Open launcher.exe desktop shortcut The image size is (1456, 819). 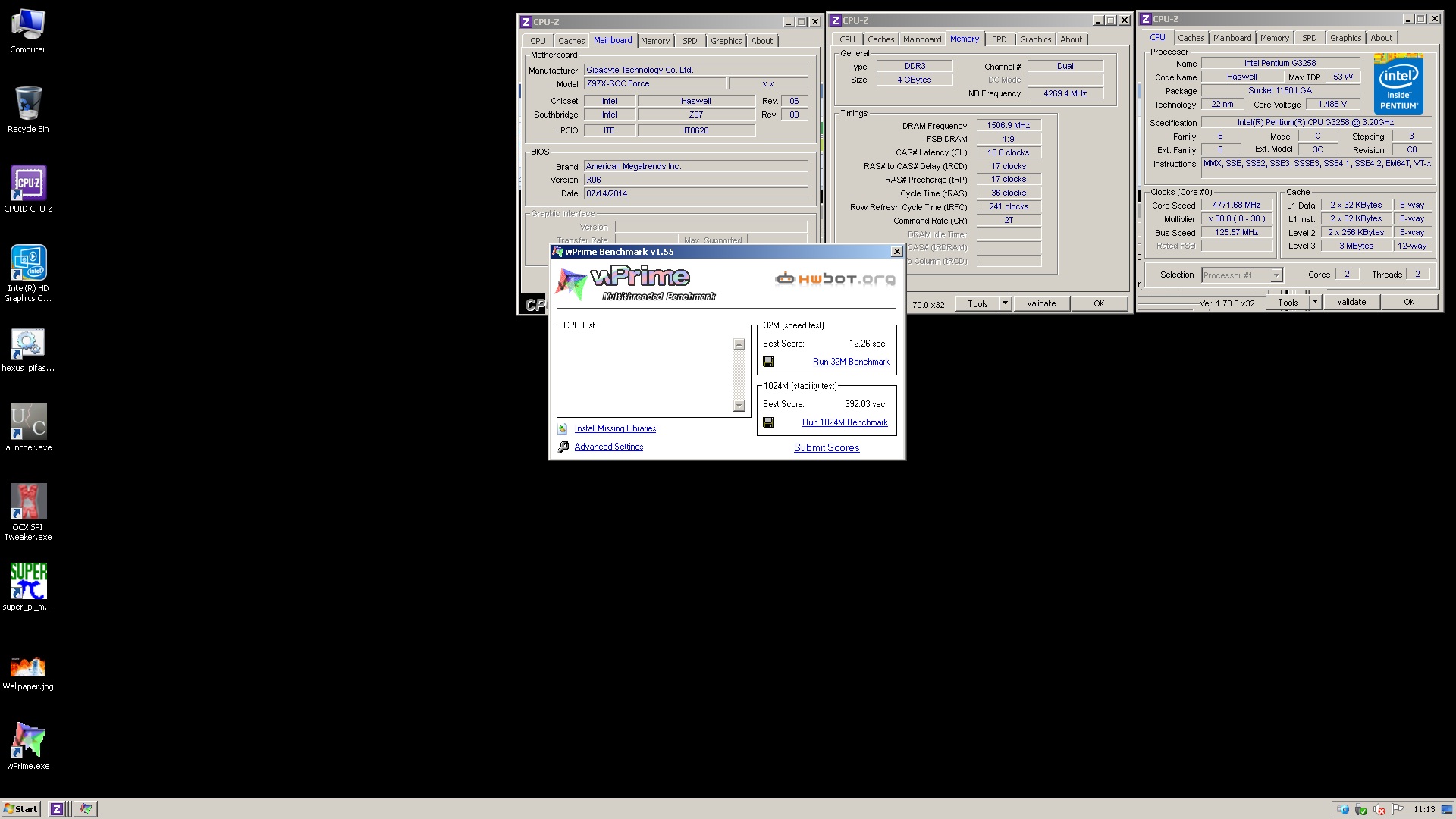28,428
